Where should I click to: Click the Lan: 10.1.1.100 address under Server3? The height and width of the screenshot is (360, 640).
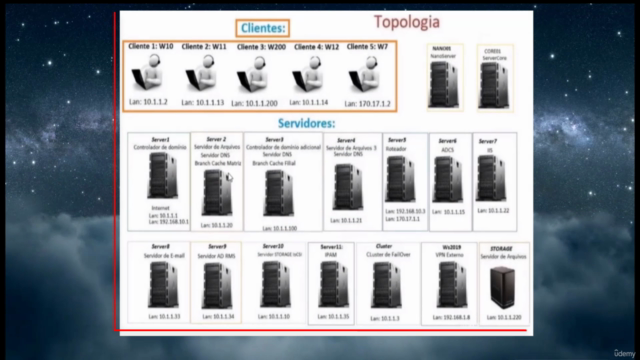[280, 229]
